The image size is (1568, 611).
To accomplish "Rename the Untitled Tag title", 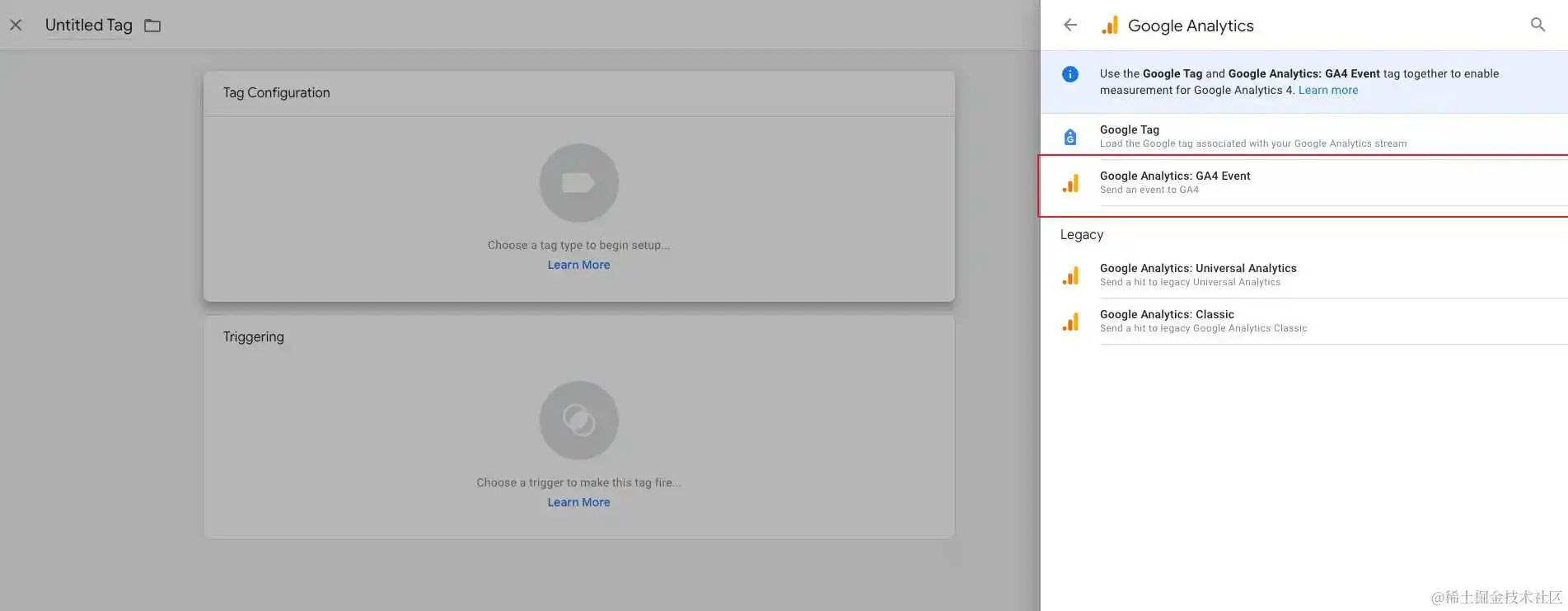I will coord(89,25).
